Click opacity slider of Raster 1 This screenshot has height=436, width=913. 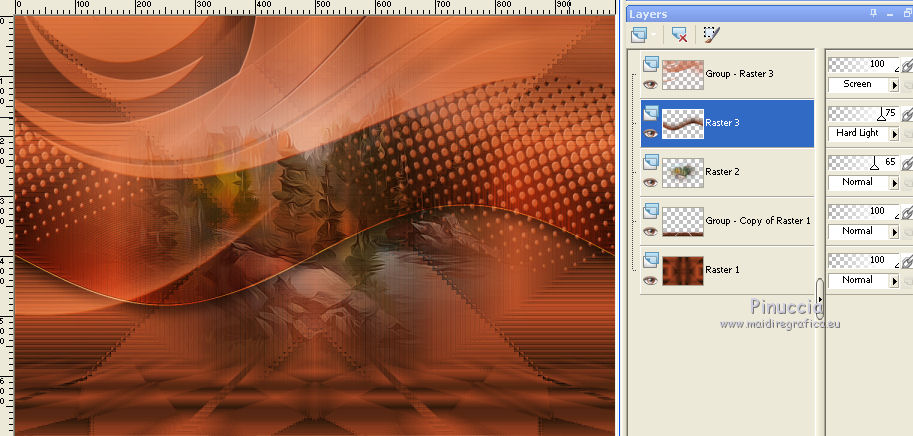pos(864,260)
